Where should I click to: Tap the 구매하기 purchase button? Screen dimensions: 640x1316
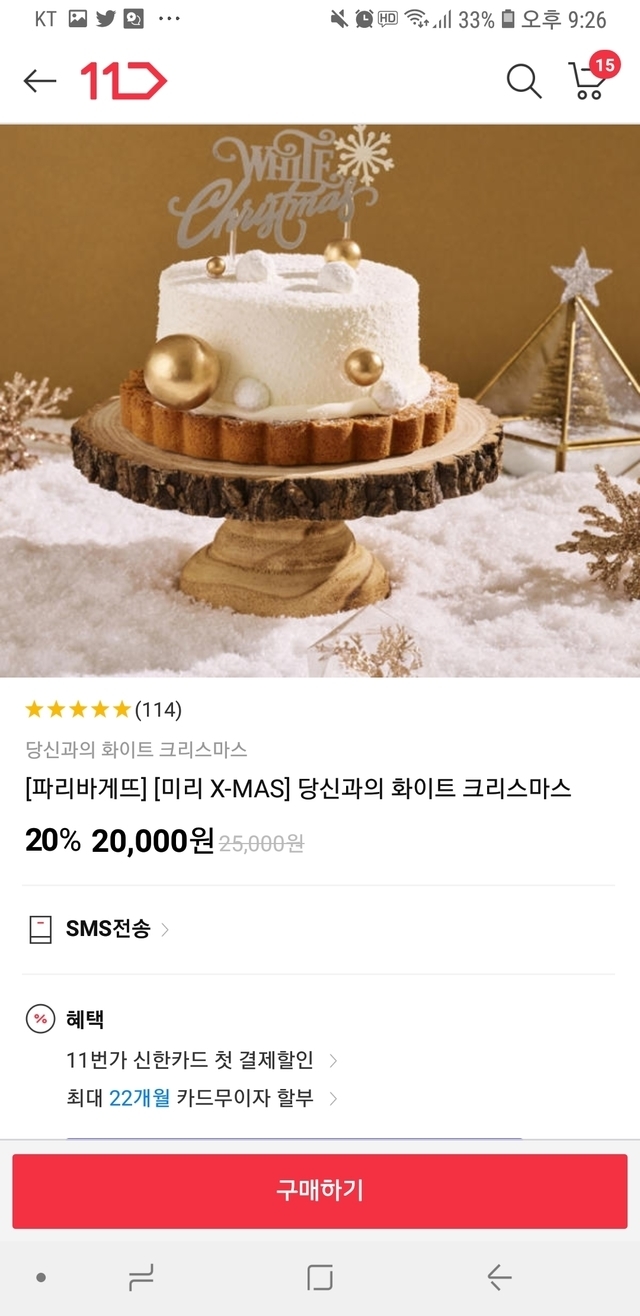[320, 1191]
